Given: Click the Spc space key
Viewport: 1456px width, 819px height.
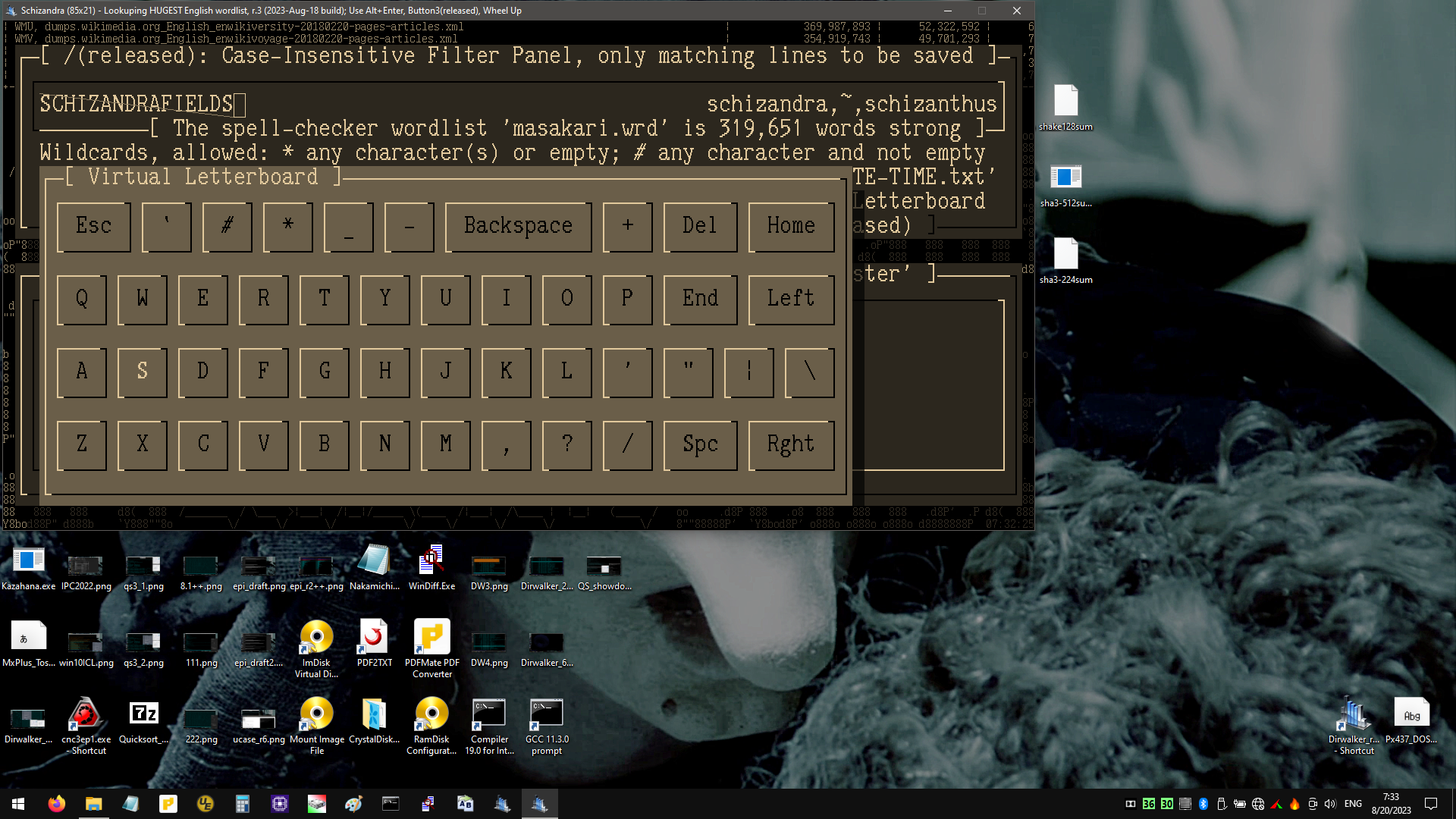Looking at the screenshot, I should click(x=700, y=444).
